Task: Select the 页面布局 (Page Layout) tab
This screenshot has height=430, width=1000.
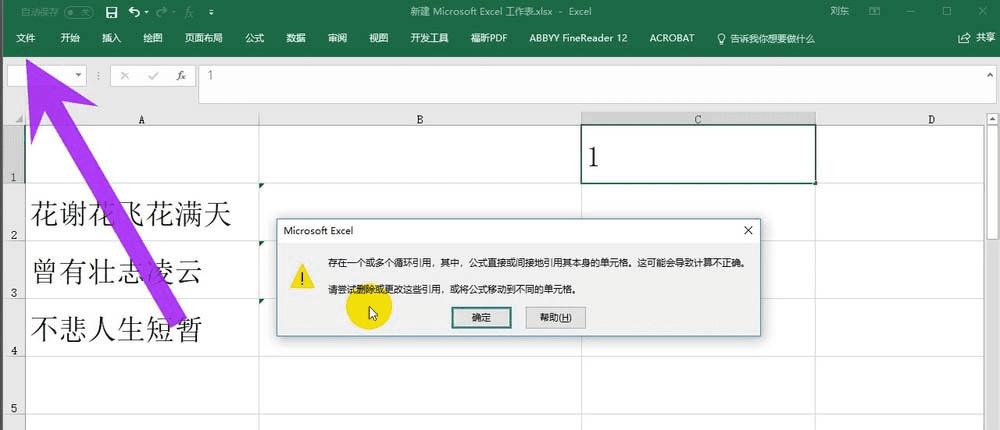Action: 203,38
